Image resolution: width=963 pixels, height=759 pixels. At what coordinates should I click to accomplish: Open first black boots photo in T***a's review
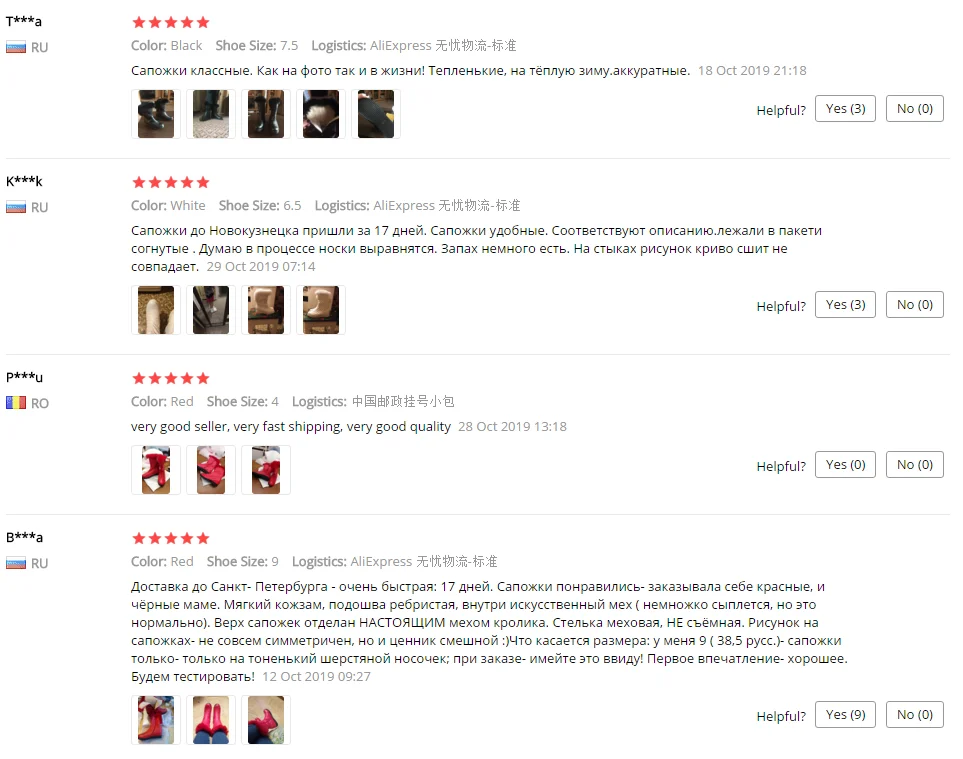156,114
